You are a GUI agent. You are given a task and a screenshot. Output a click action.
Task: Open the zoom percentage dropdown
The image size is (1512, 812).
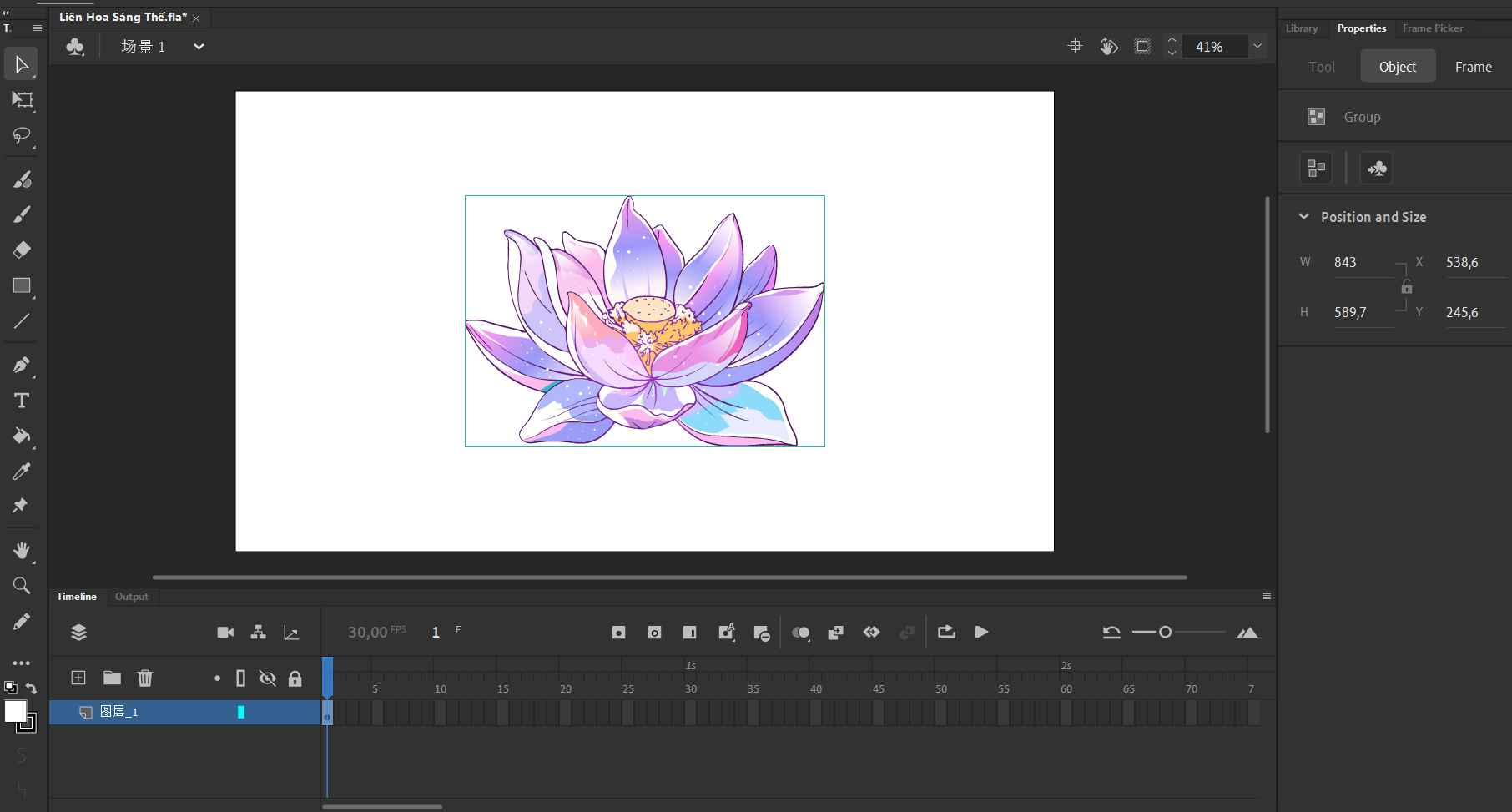click(x=1257, y=47)
